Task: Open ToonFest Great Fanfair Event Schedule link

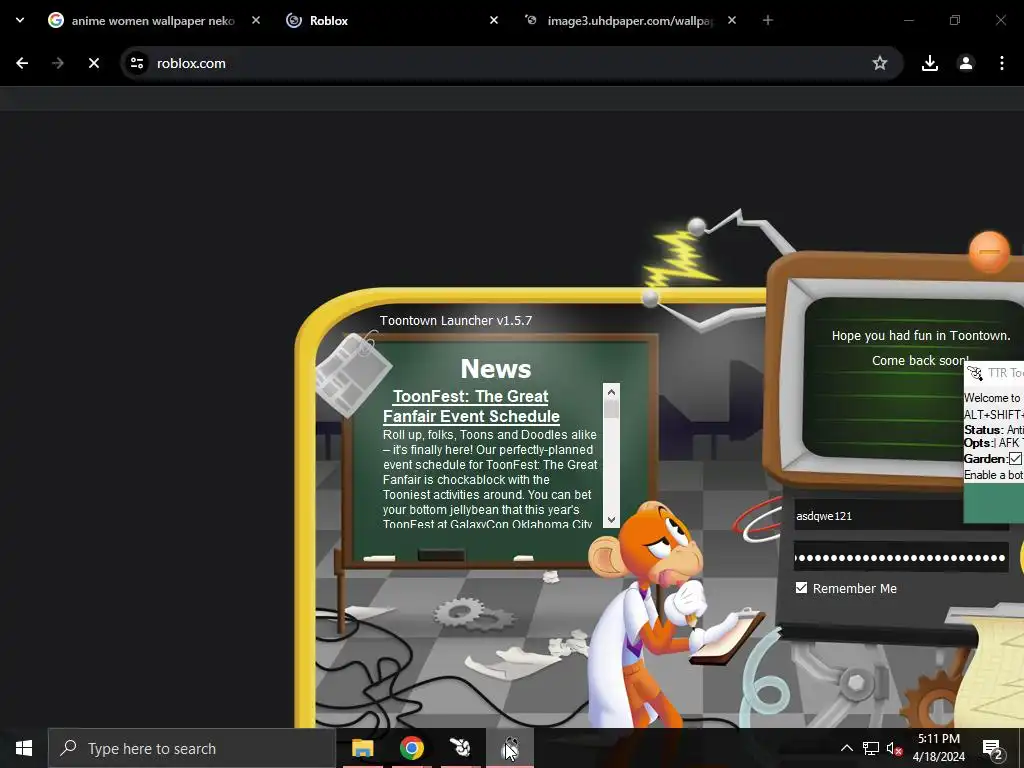Action: coord(471,406)
